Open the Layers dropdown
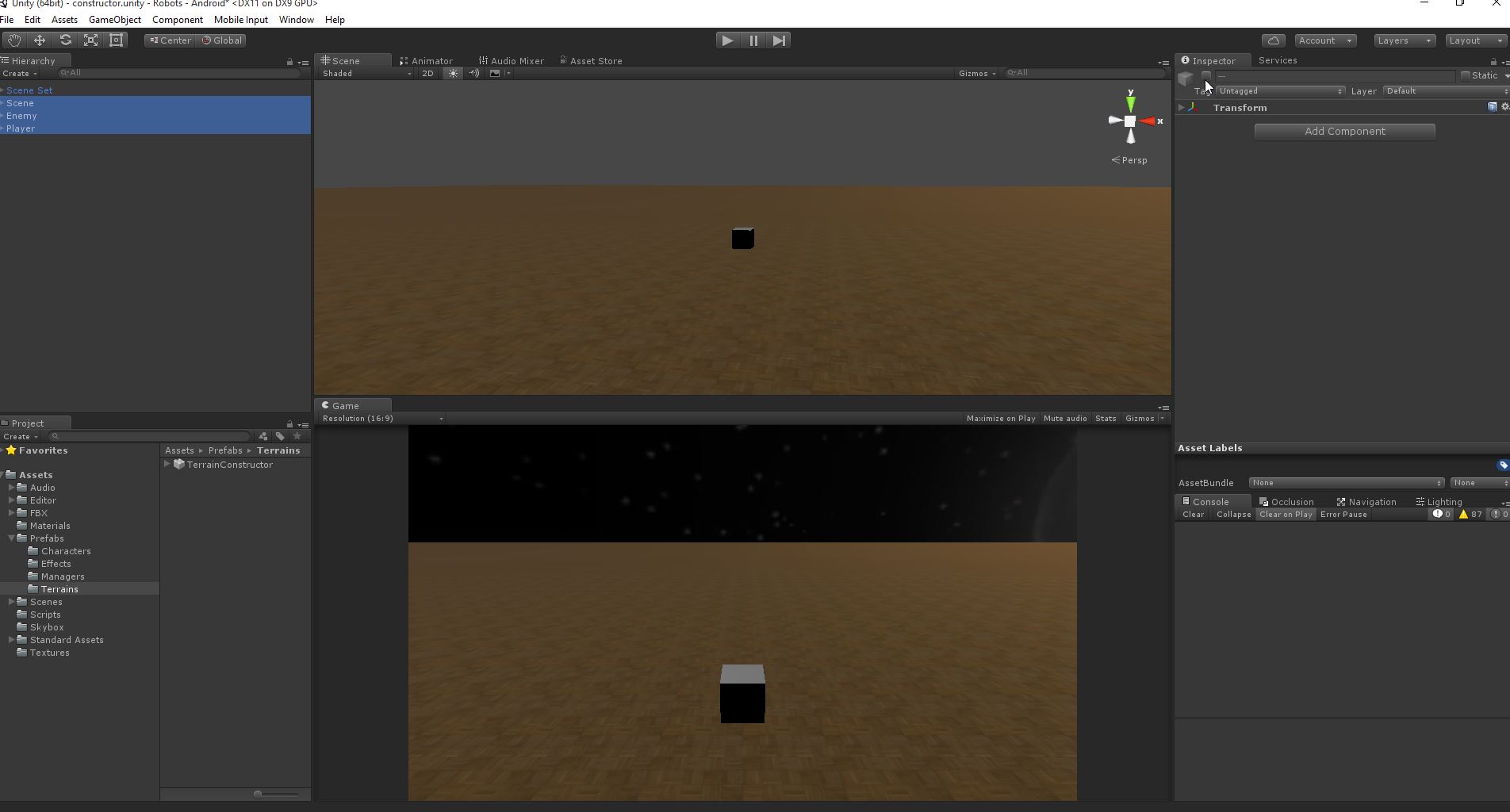Screen dimensions: 1510x812 pos(1403,40)
